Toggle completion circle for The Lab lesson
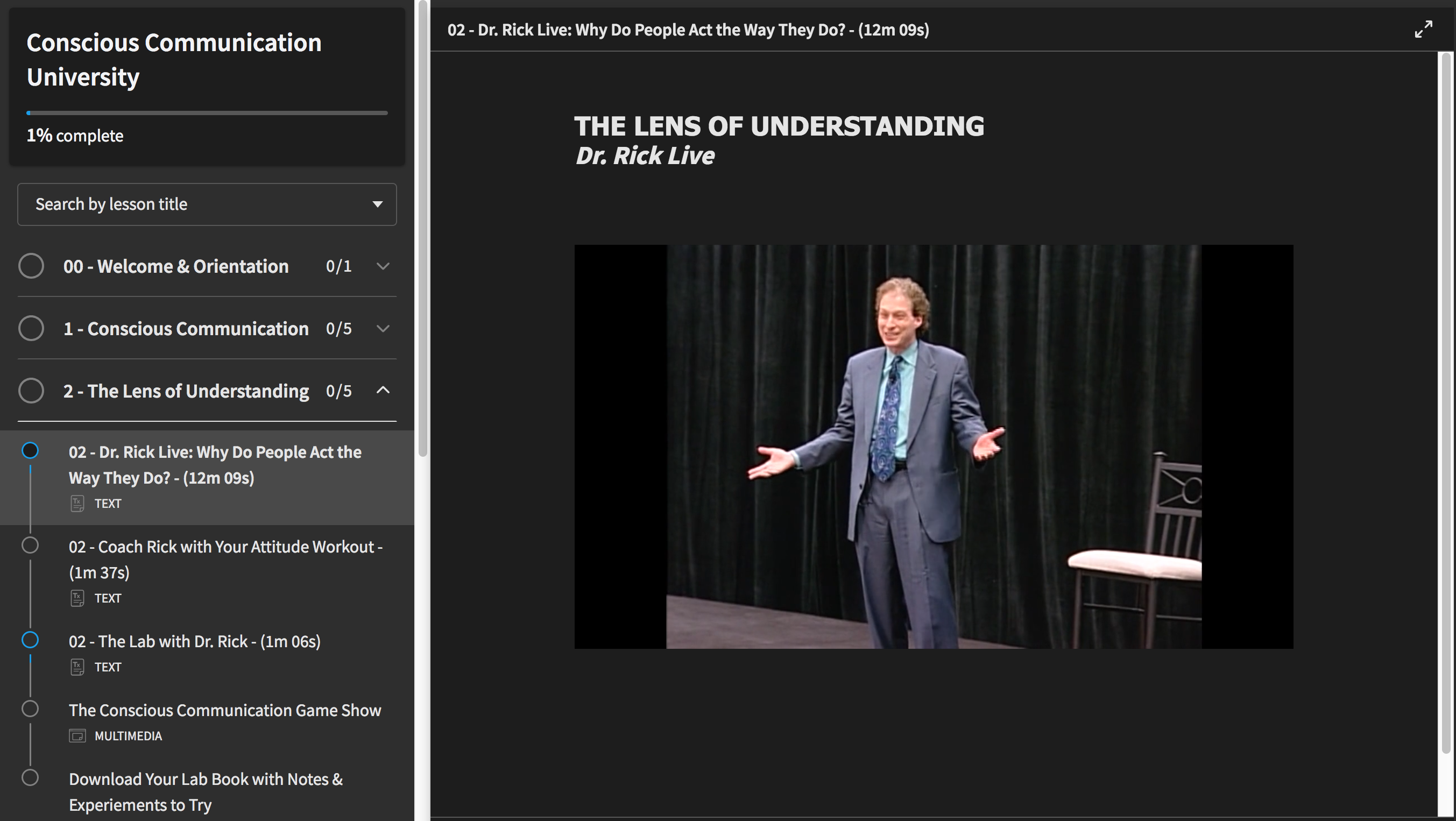This screenshot has width=1456, height=821. point(30,640)
